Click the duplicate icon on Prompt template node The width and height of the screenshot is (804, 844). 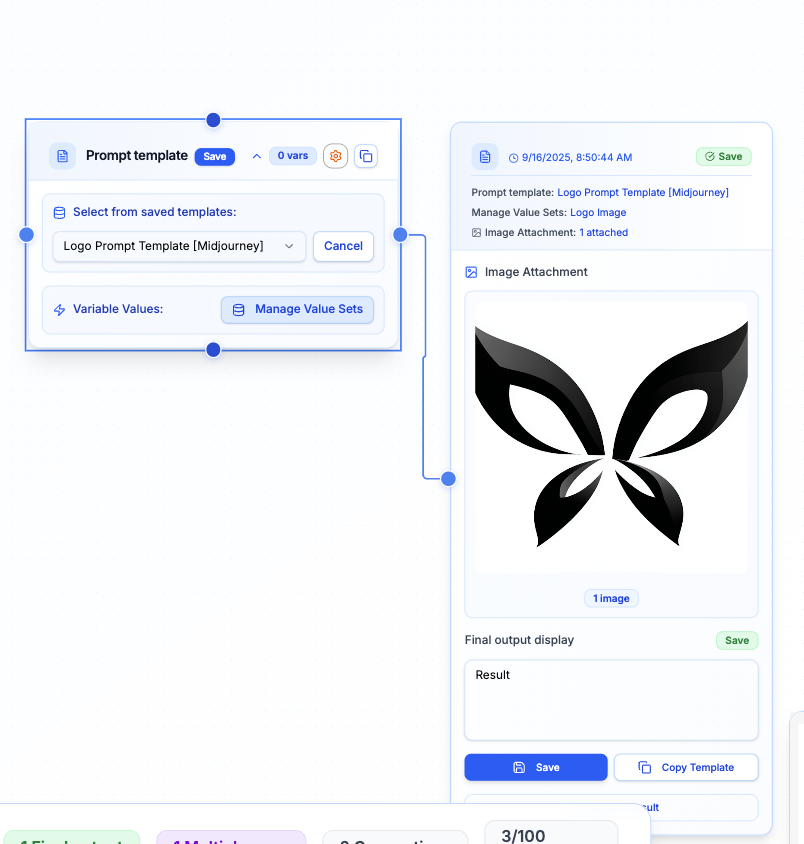(366, 156)
